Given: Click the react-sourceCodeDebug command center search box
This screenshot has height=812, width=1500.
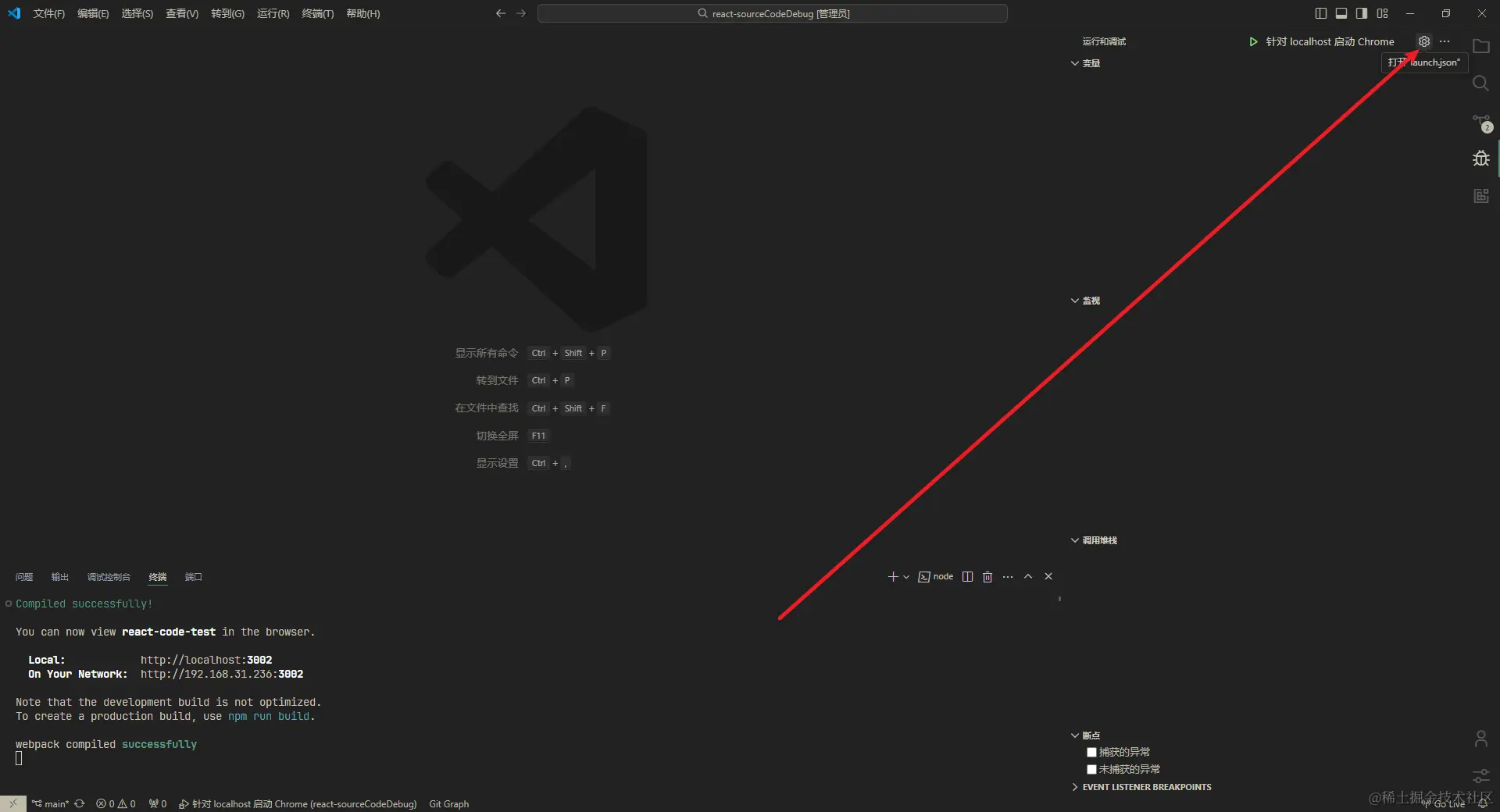Looking at the screenshot, I should pyautogui.click(x=773, y=13).
